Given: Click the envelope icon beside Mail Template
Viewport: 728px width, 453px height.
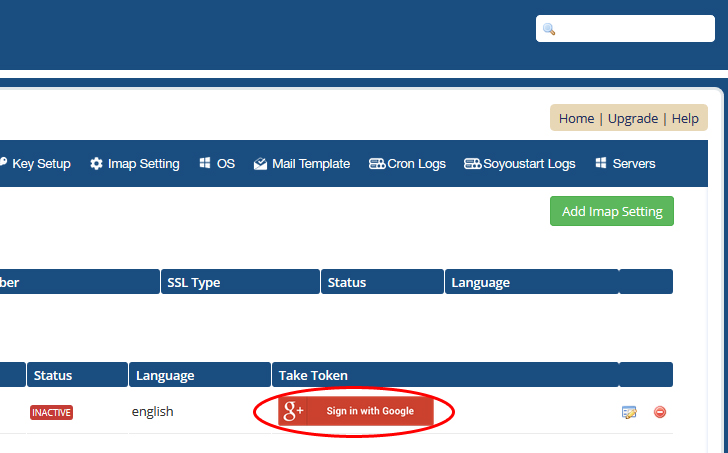Looking at the screenshot, I should pyautogui.click(x=260, y=164).
